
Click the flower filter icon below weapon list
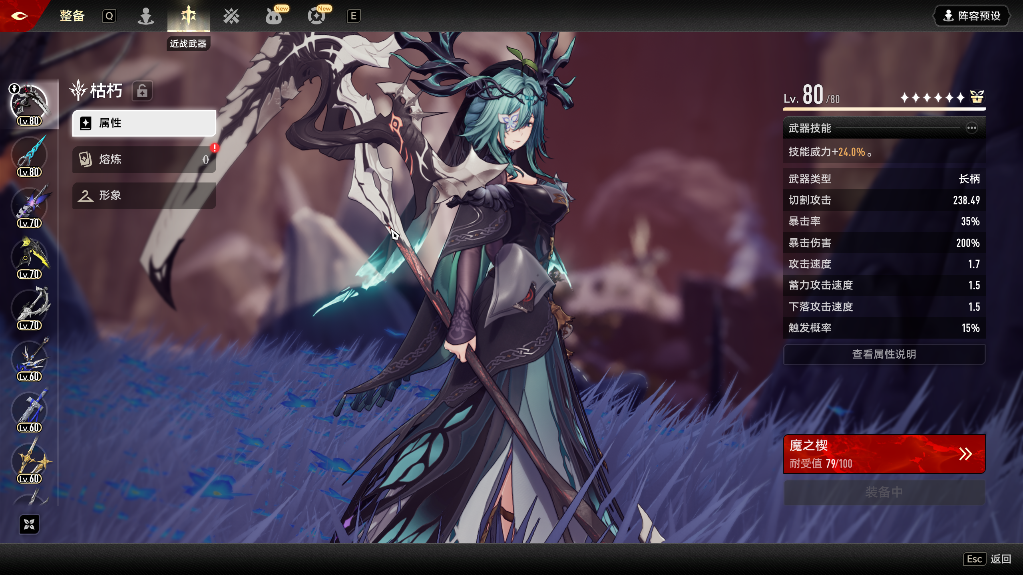29,524
